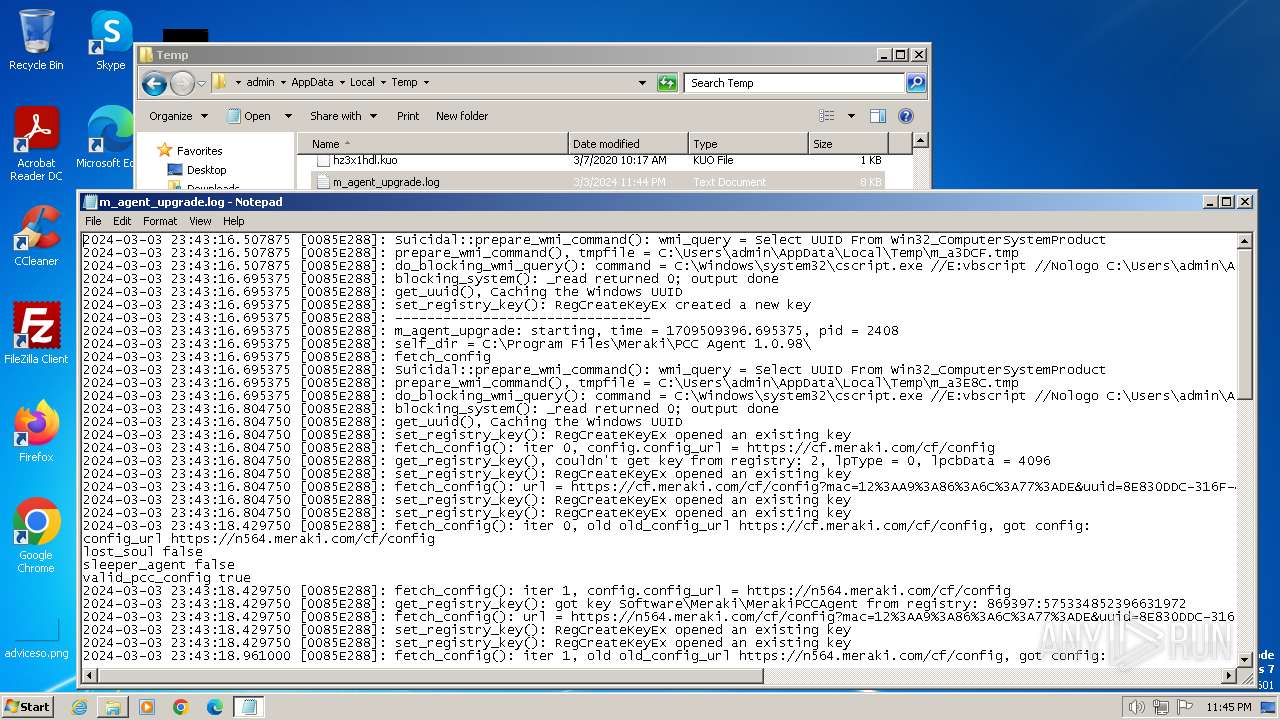1280x720 pixels.
Task: Sort by Date modified column header
Action: click(628, 144)
